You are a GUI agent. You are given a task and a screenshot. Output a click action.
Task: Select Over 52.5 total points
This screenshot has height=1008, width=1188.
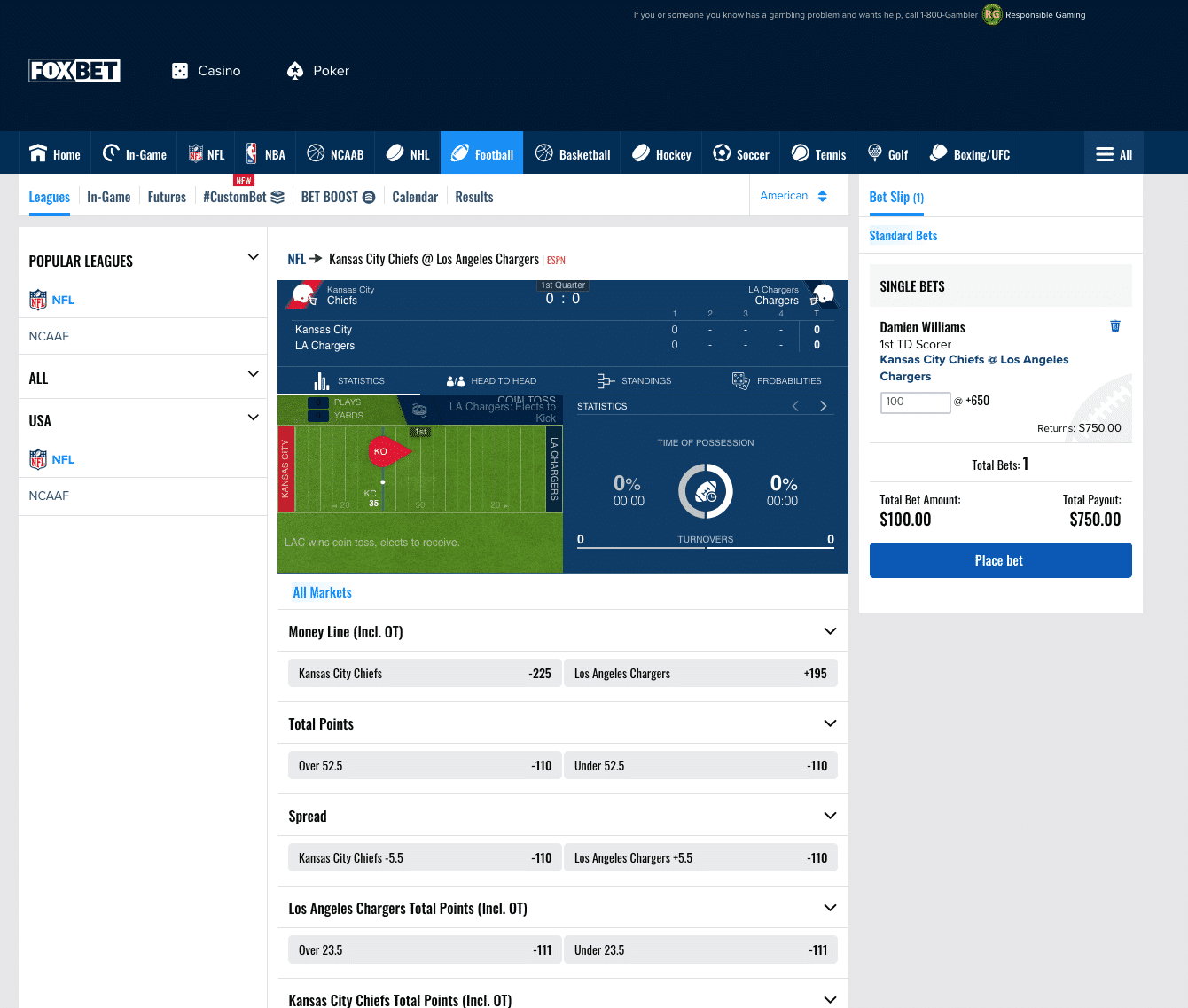click(x=425, y=765)
